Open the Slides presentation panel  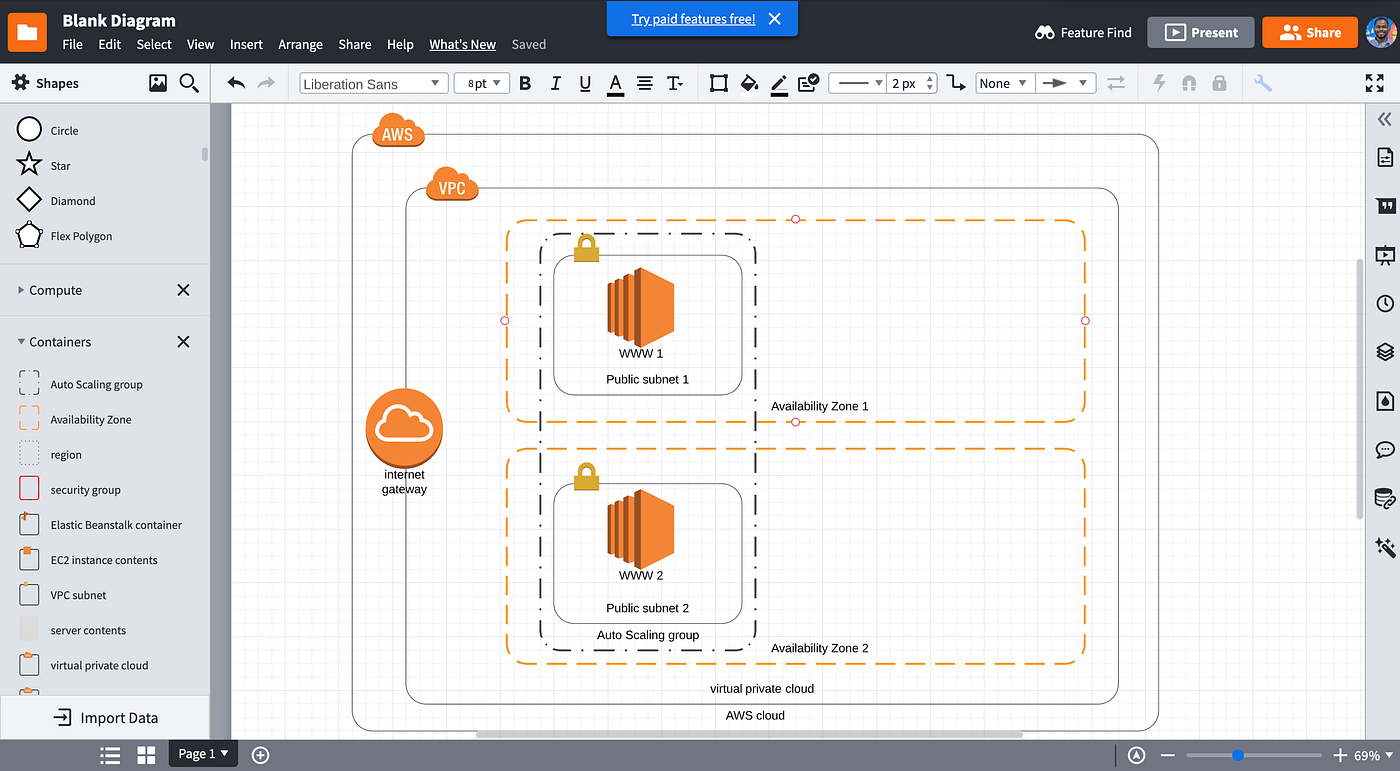click(x=1383, y=255)
